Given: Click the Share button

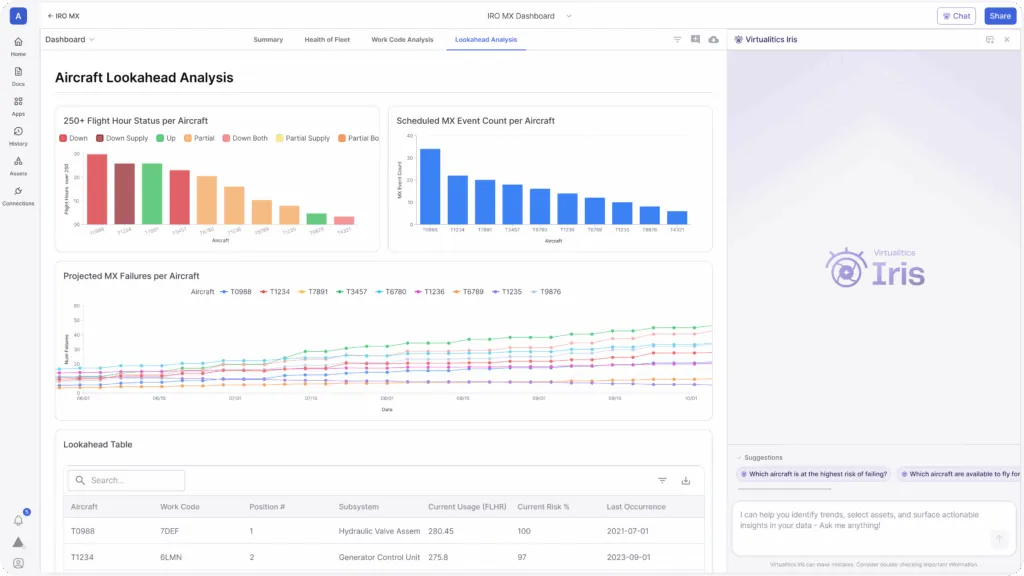Looking at the screenshot, I should point(999,16).
